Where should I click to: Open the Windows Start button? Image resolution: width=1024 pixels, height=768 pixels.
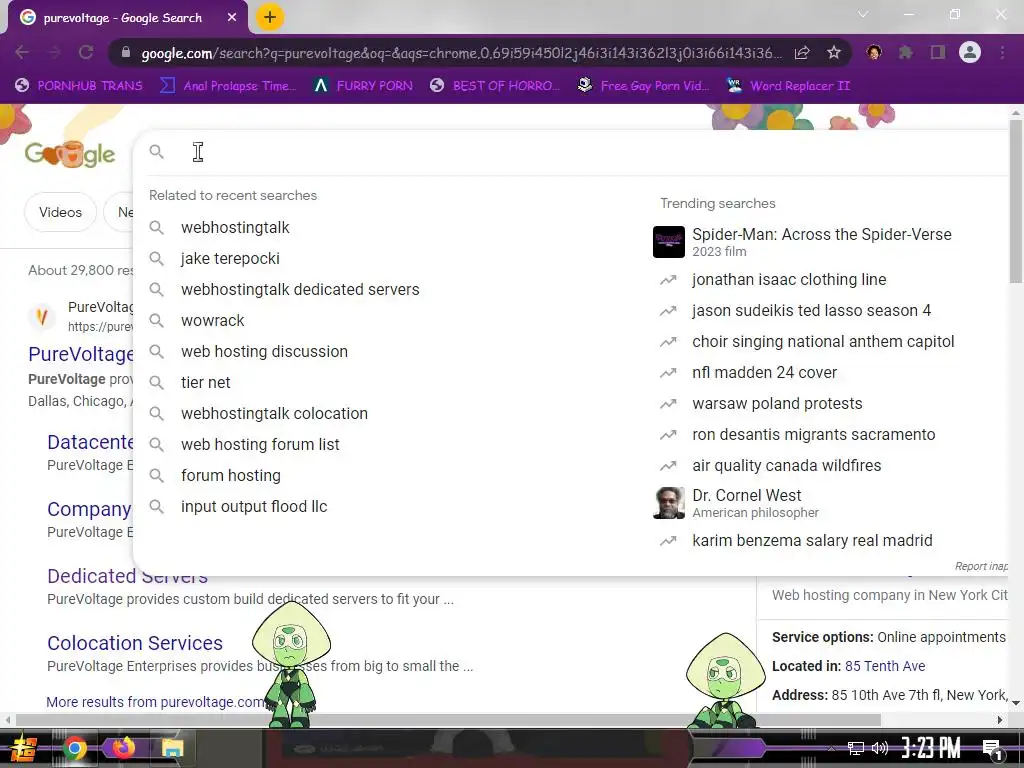(x=22, y=748)
